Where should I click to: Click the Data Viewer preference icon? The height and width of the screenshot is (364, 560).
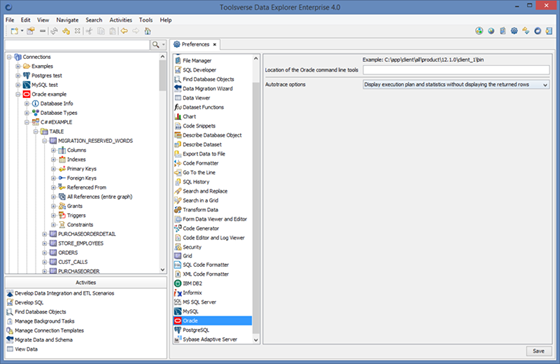click(178, 98)
